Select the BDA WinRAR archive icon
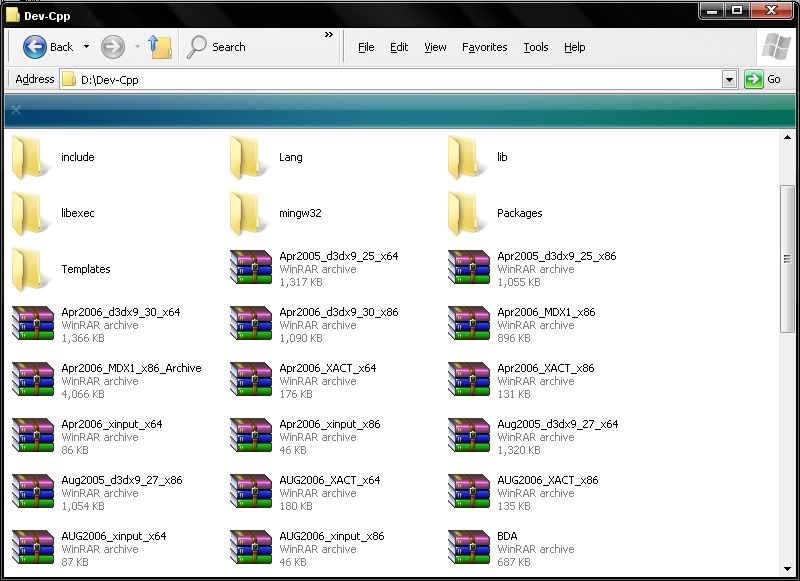The height and width of the screenshot is (581, 800). (468, 549)
